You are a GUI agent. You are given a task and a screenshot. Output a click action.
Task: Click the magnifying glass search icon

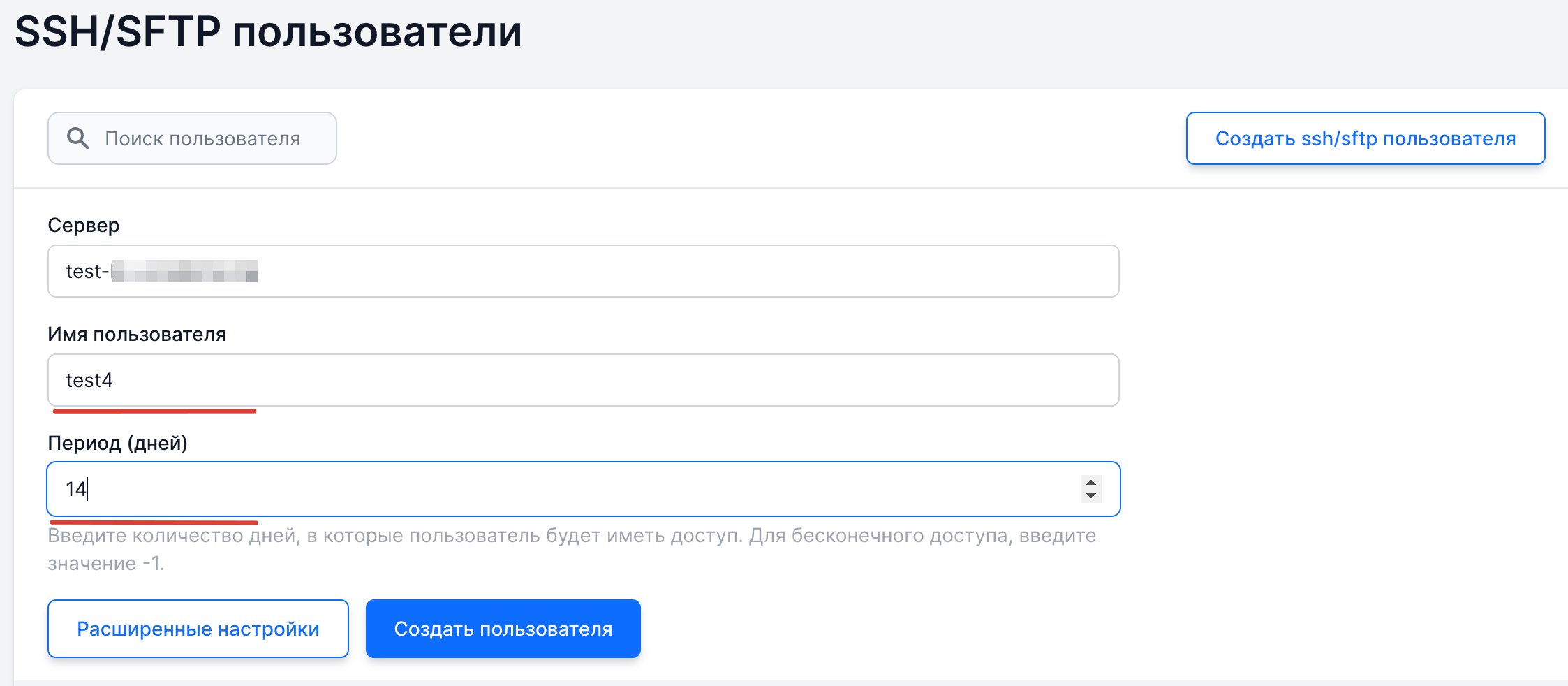point(77,138)
